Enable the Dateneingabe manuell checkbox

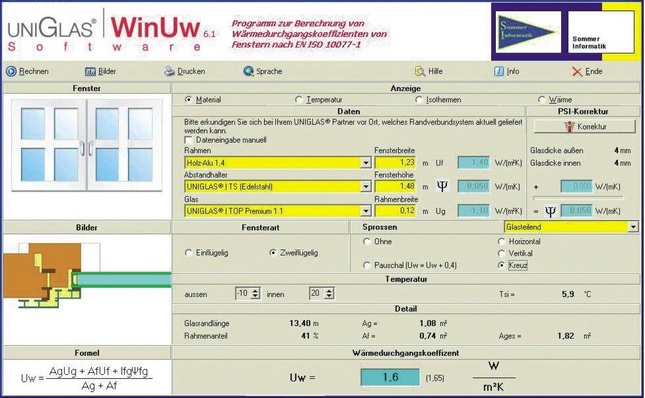(x=188, y=140)
